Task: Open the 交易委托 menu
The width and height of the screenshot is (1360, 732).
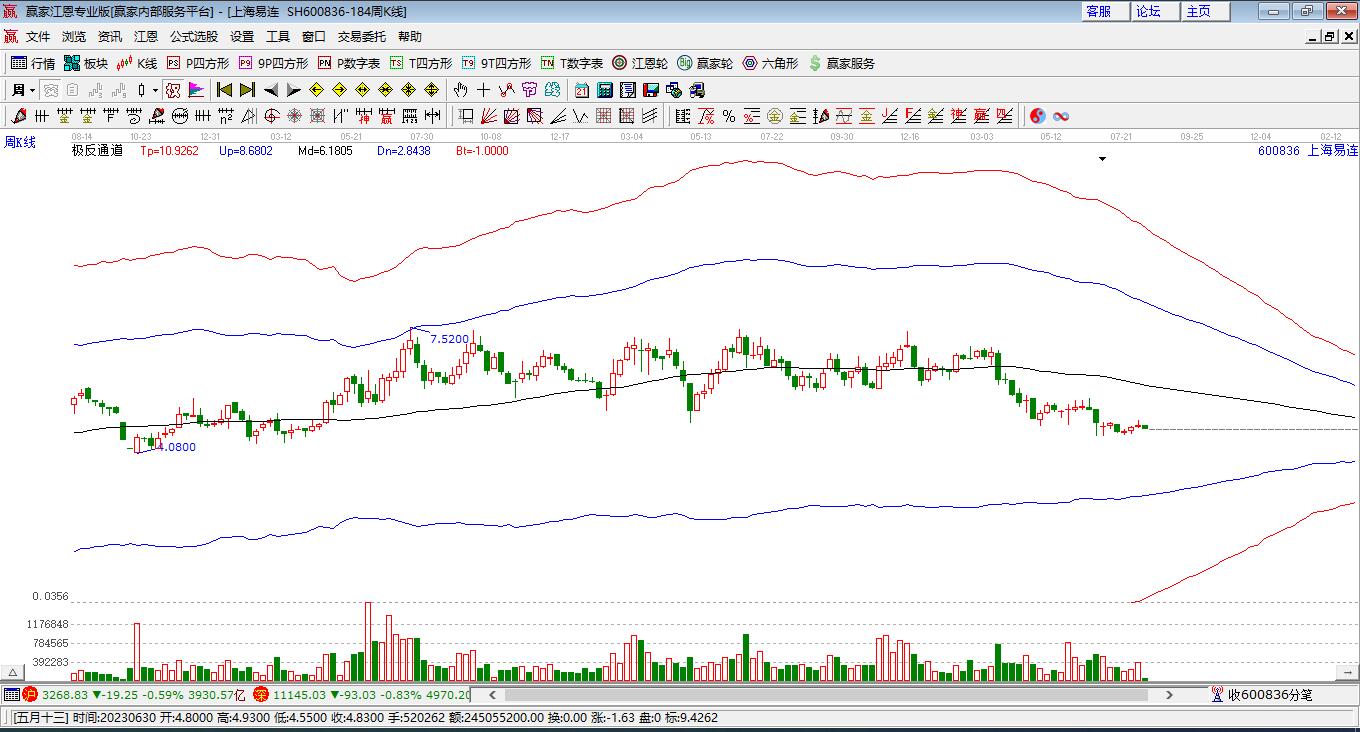Action: point(361,36)
